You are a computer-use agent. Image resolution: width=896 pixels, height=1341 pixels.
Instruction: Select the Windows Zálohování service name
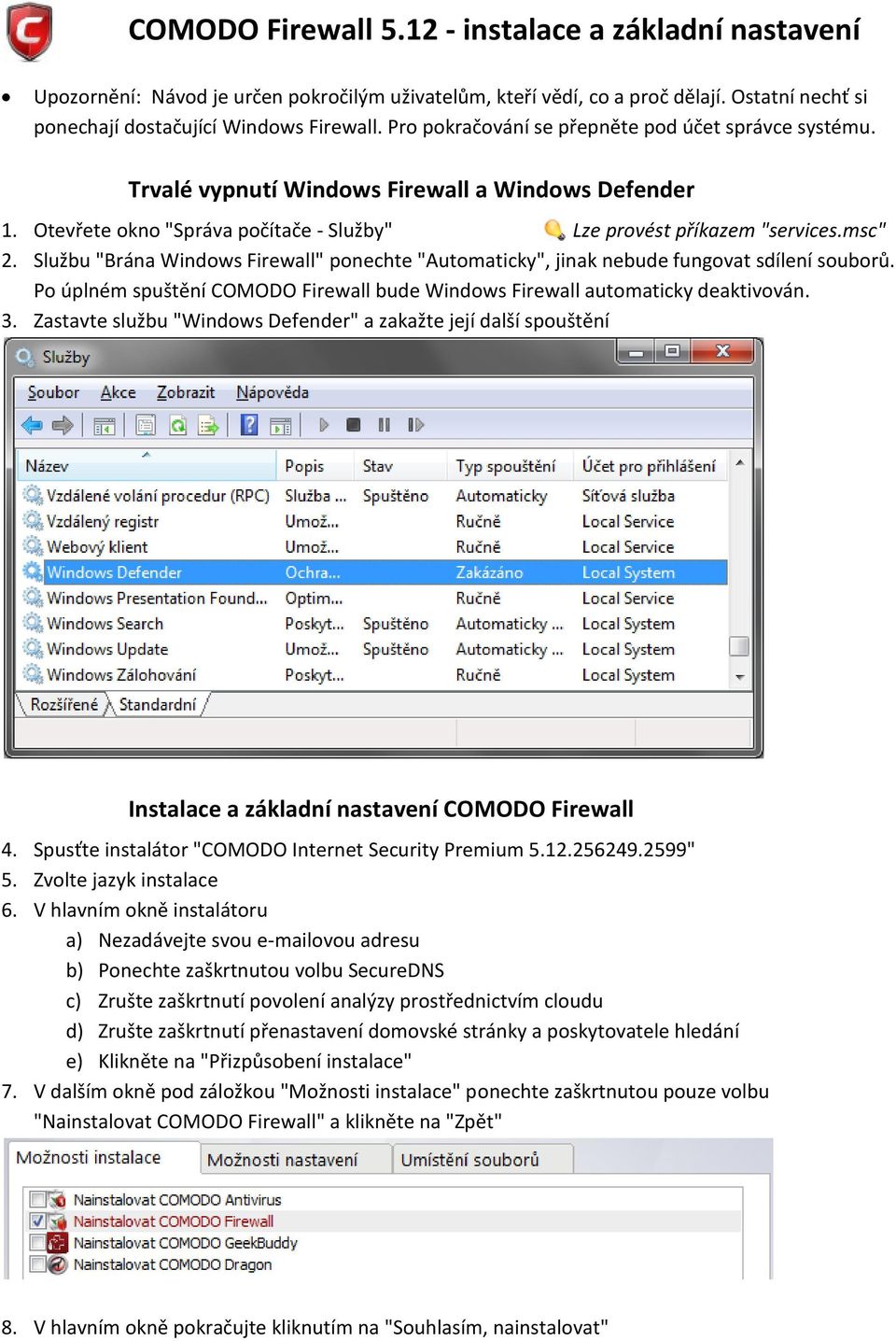pyautogui.click(x=121, y=673)
